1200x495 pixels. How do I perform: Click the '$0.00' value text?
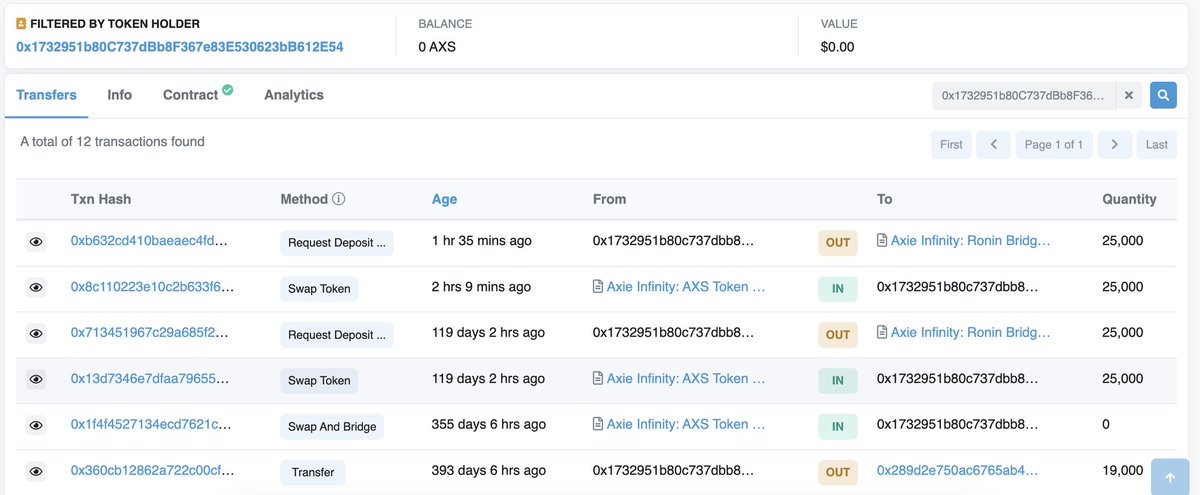point(837,47)
